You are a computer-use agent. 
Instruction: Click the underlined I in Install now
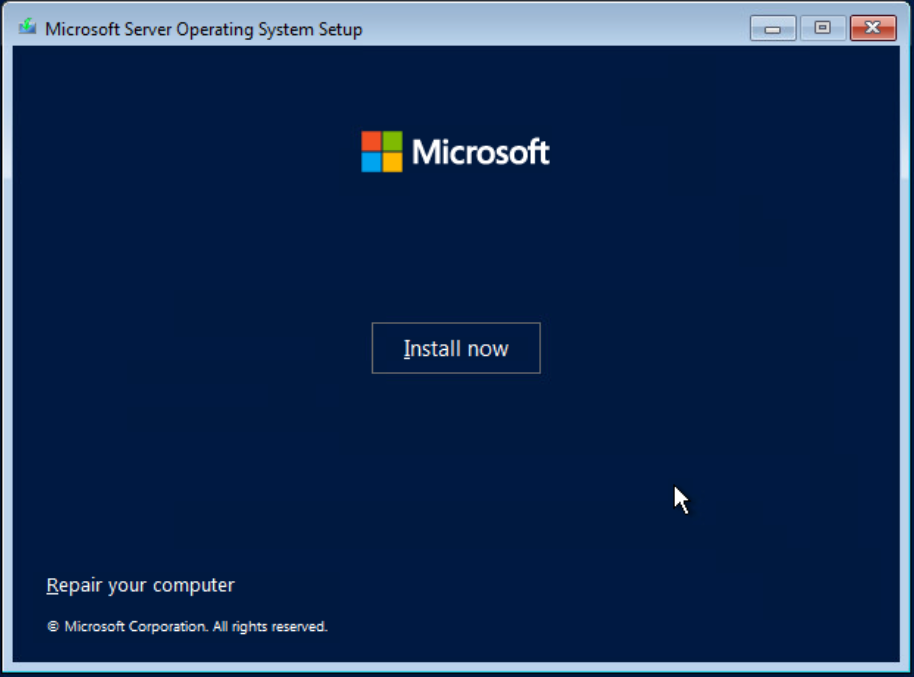(x=406, y=349)
